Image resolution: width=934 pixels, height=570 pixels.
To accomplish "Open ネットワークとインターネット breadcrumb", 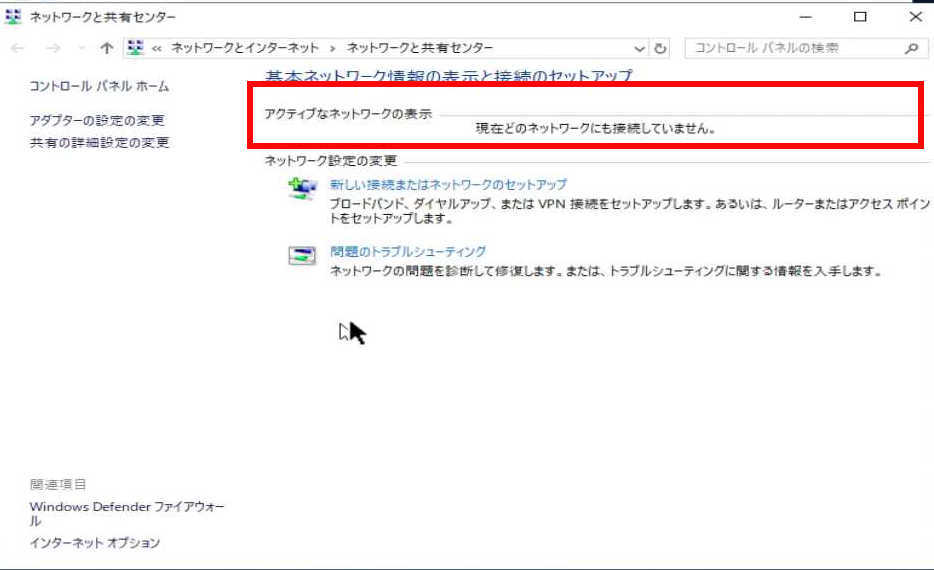I will click(x=245, y=48).
